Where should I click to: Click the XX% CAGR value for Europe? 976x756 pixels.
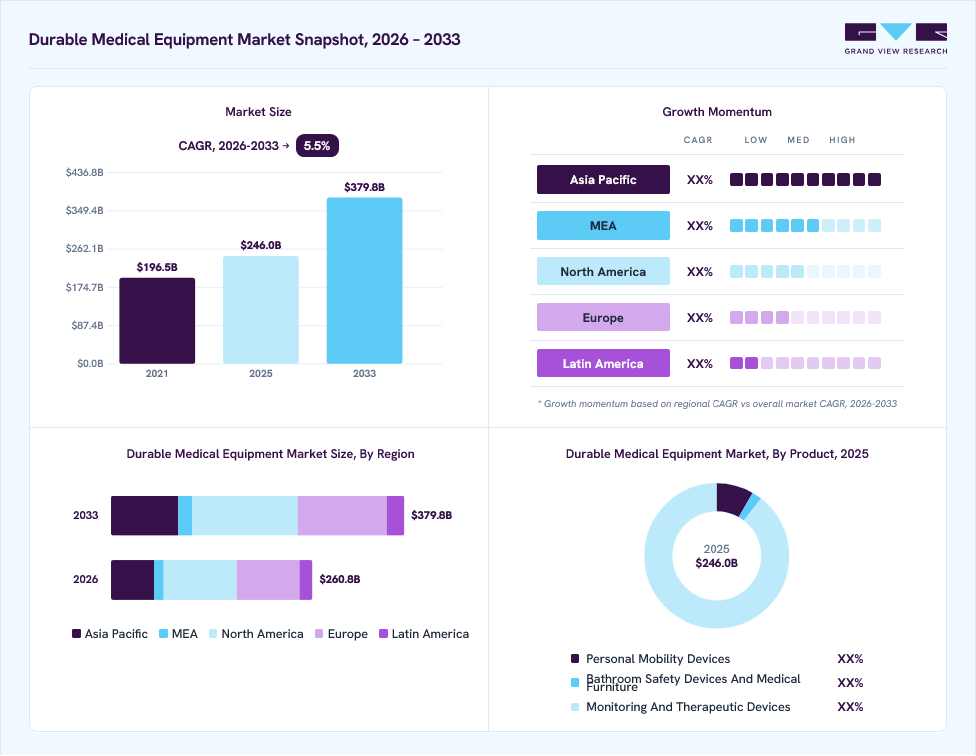pos(700,318)
